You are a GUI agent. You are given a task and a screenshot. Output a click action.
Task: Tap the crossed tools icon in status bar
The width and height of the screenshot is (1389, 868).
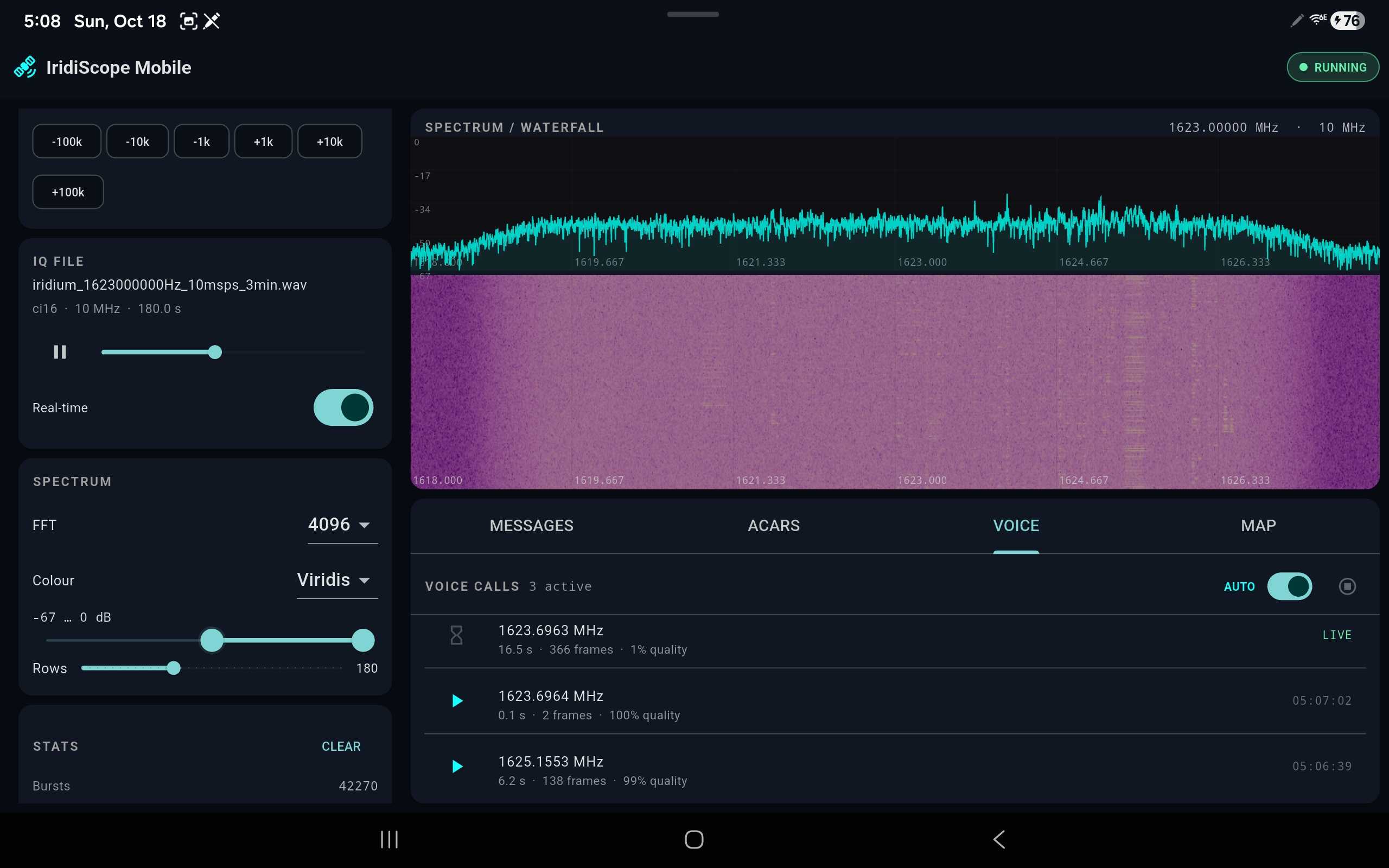(x=212, y=21)
